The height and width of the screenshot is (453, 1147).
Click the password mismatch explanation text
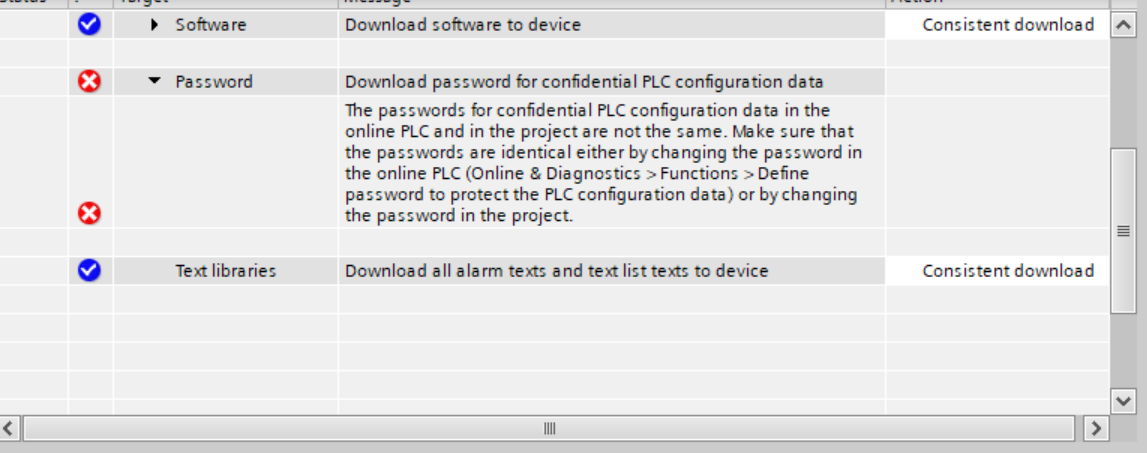coord(602,162)
